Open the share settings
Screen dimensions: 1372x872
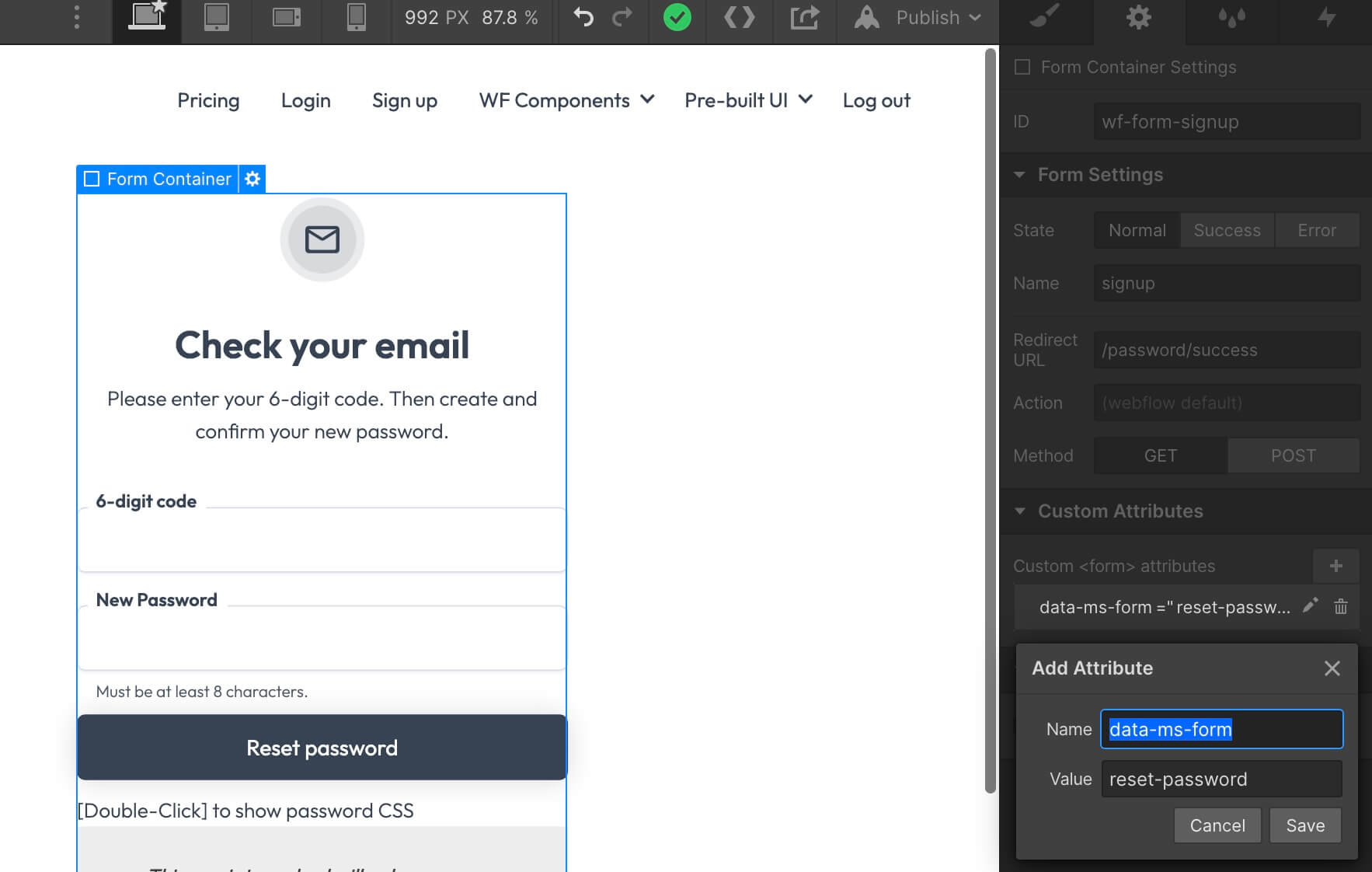point(805,16)
